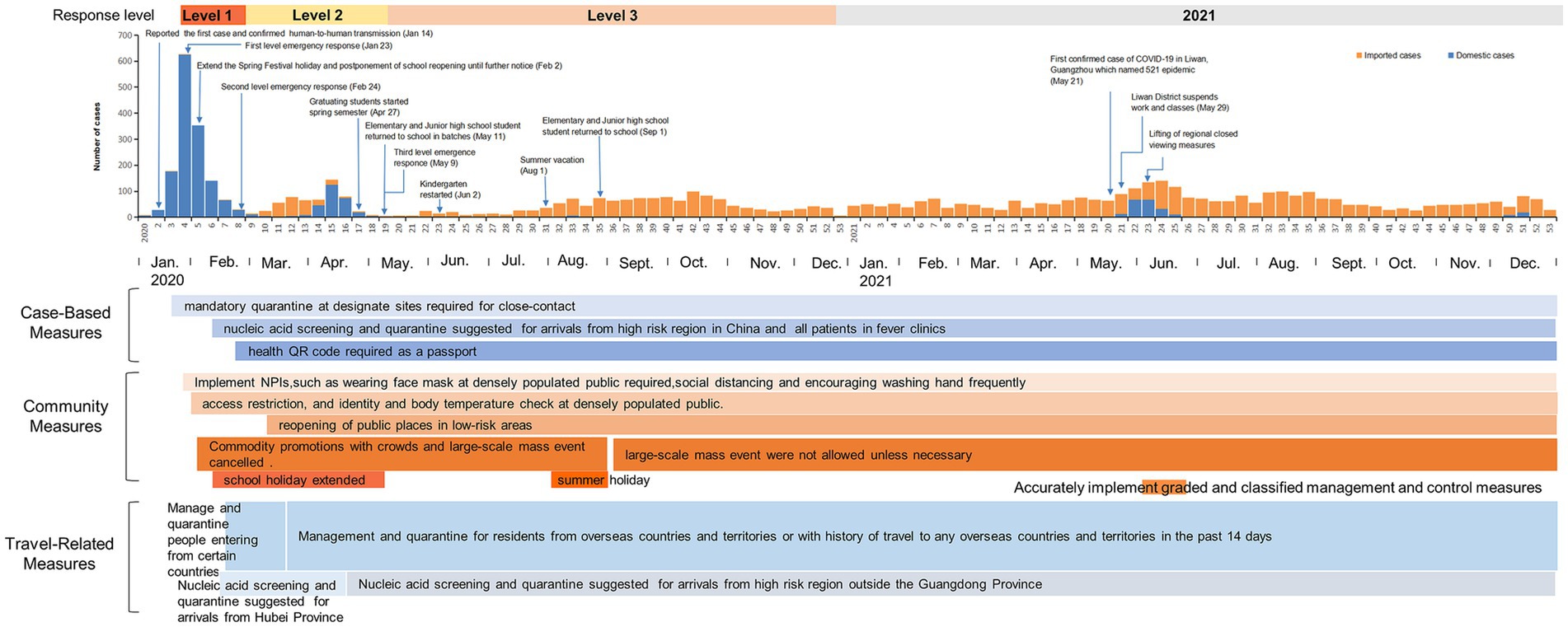This screenshot has height=627, width=1568.
Task: Click 'Second level emergency response (Feb 24)' annotation
Action: pyautogui.click(x=300, y=87)
